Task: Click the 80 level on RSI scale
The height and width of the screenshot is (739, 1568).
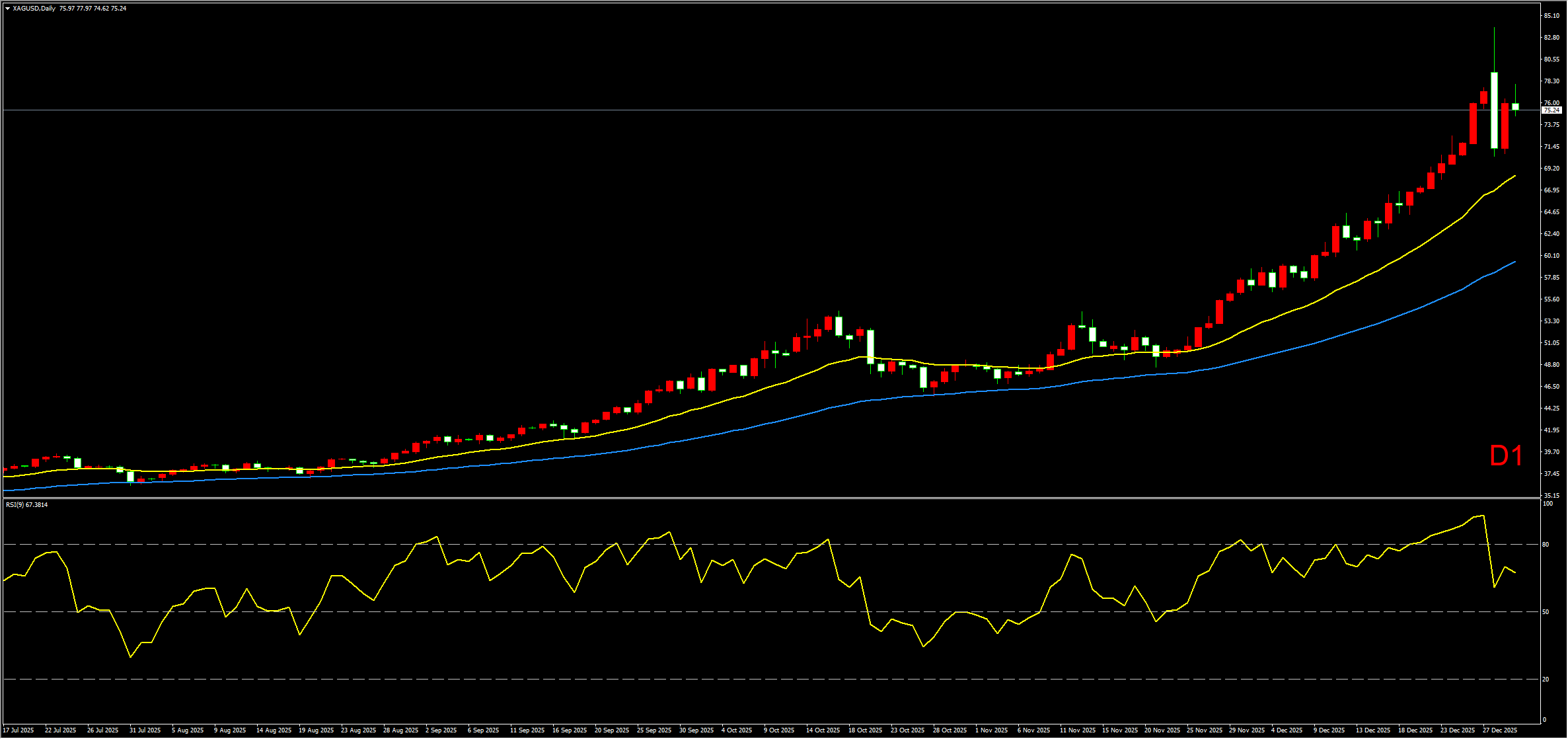Action: click(1546, 545)
